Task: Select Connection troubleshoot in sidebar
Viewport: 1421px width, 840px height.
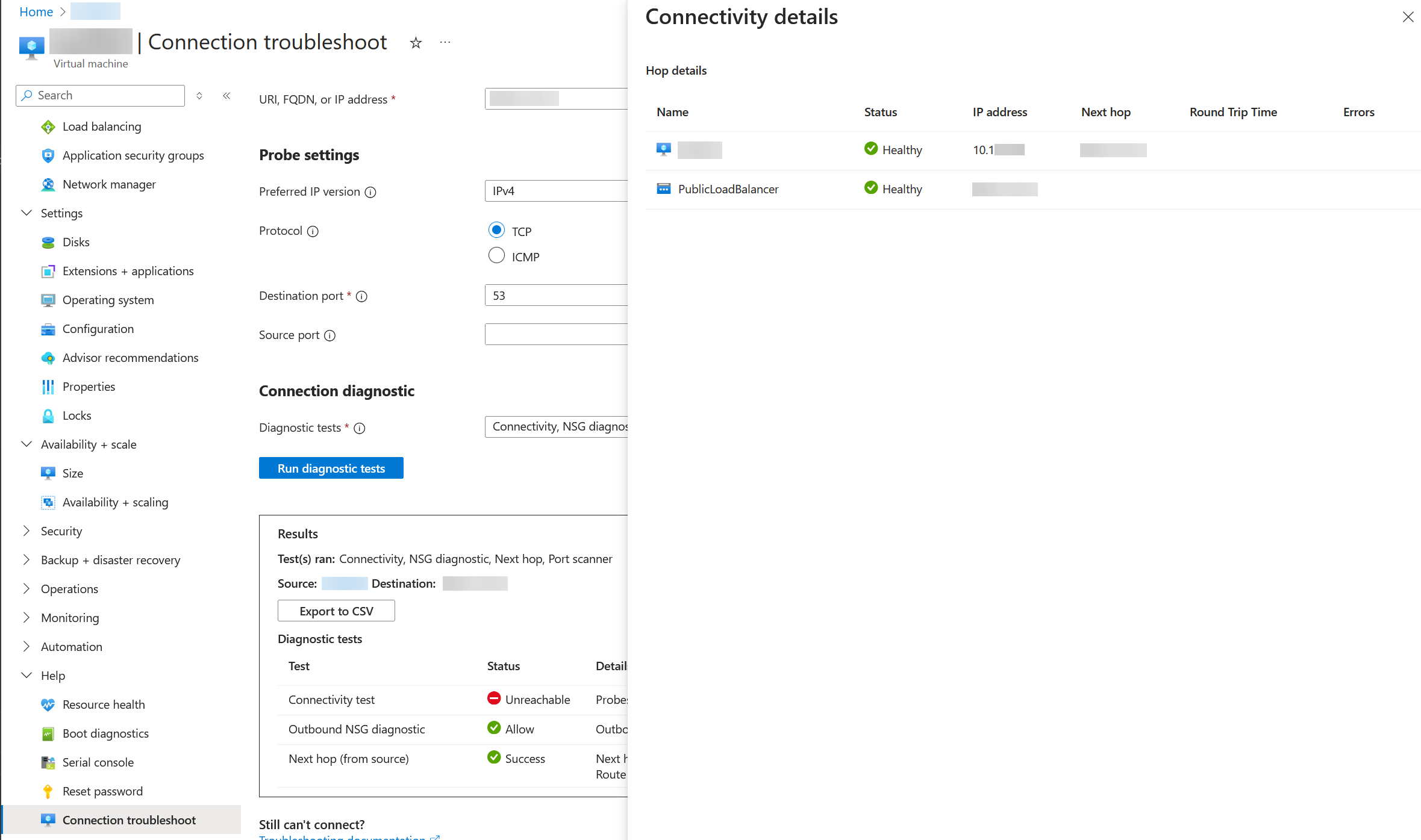Action: coord(129,820)
